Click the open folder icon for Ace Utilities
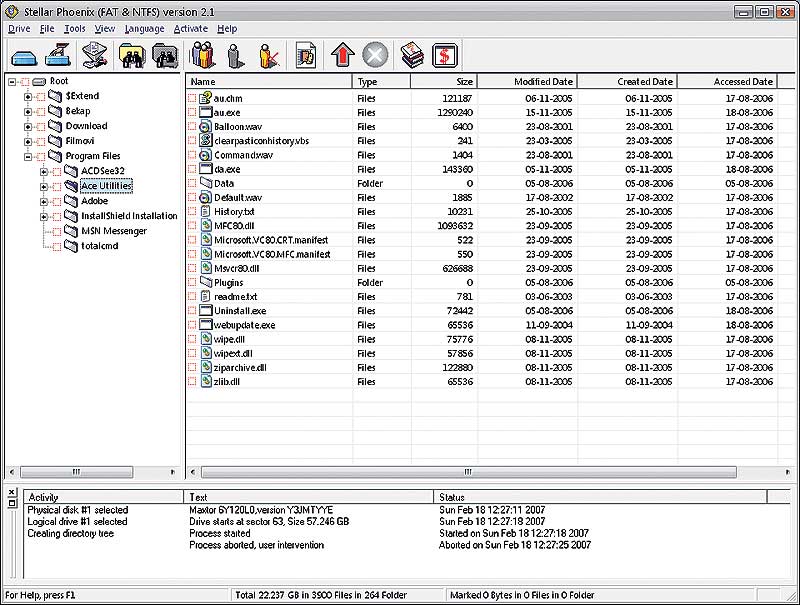The image size is (800, 605). click(x=71, y=186)
